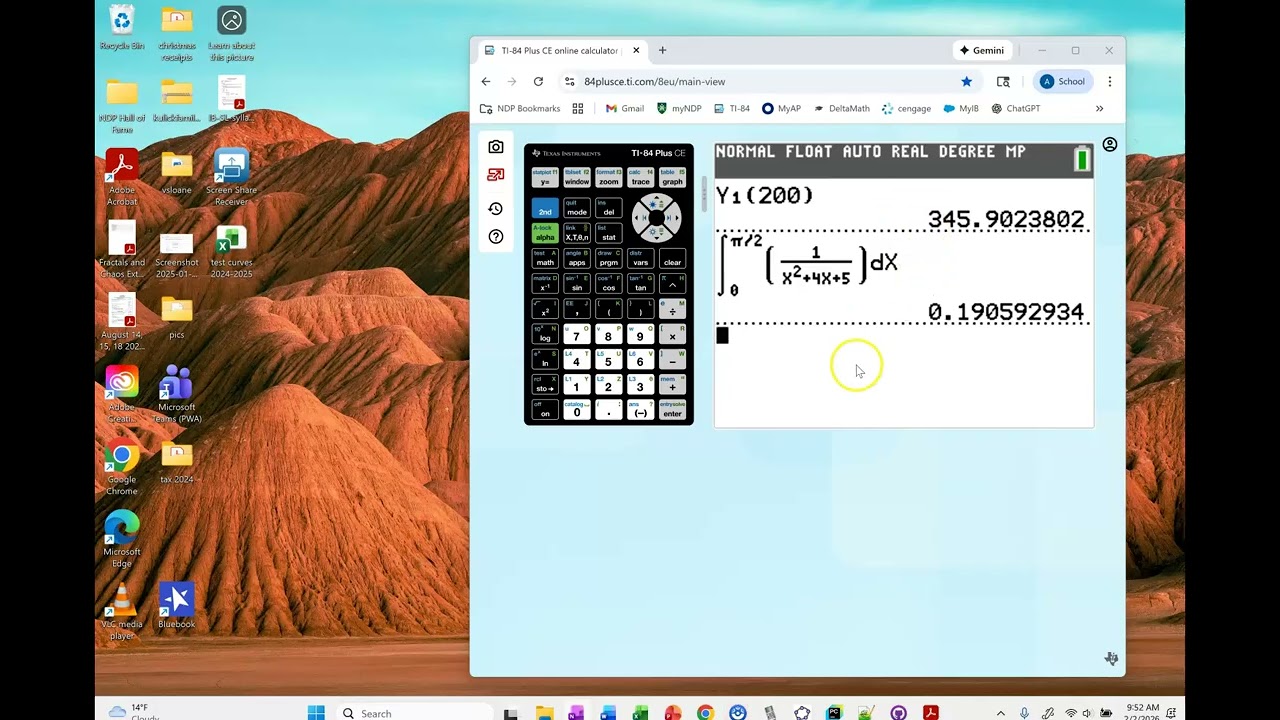
Task: Open Recycle Bin on the desktop
Action: (x=122, y=28)
